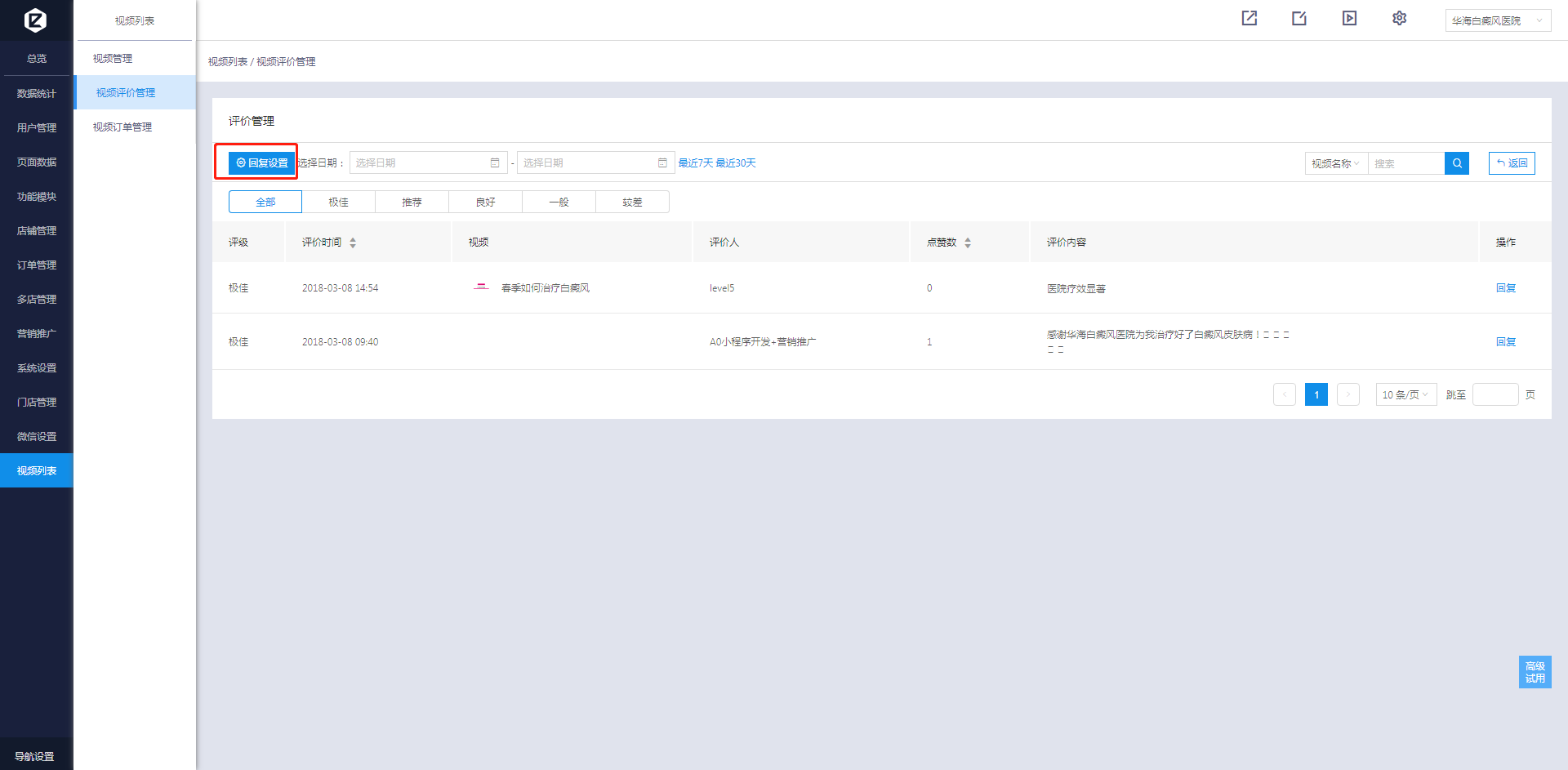1568x770 pixels.
Task: Sort by 评价时间 column arrows
Action: click(353, 243)
